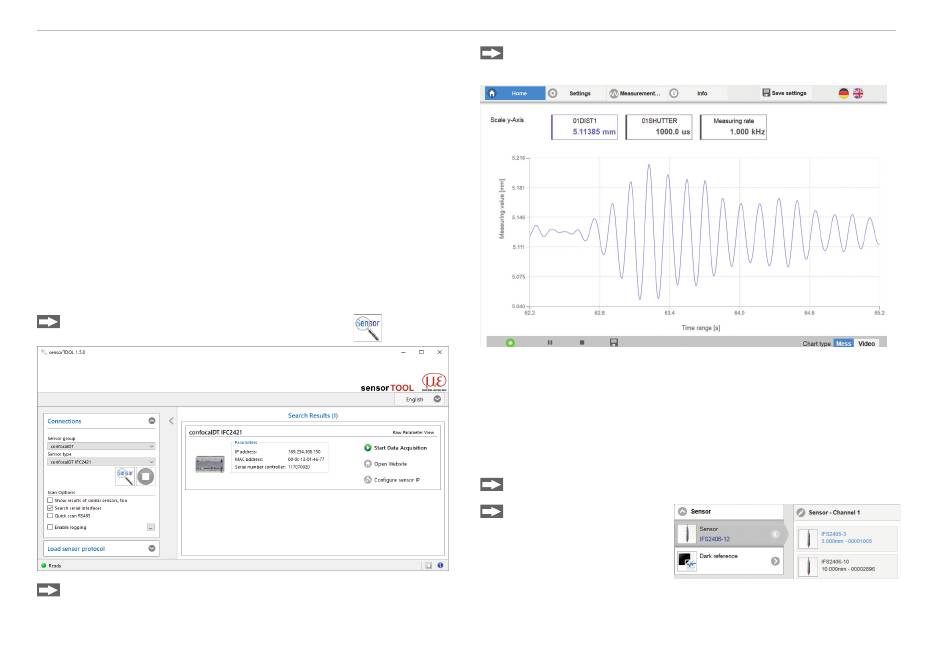Start the chart with the green play button
This screenshot has width=950, height=665.
pos(510,343)
